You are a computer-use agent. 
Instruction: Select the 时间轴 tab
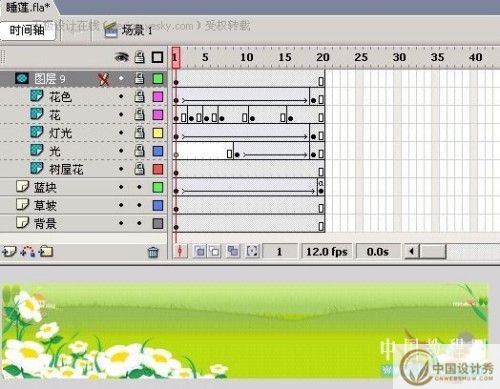click(x=27, y=30)
